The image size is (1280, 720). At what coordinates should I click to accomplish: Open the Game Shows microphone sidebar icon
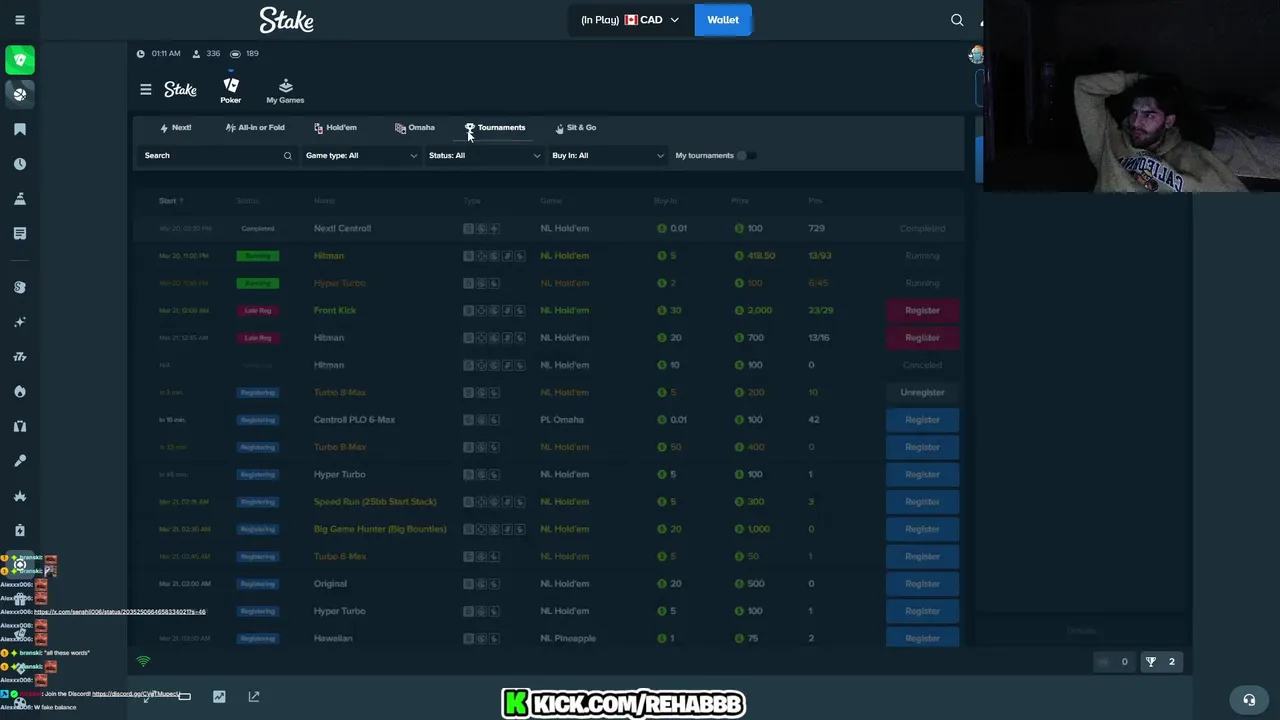coord(20,461)
